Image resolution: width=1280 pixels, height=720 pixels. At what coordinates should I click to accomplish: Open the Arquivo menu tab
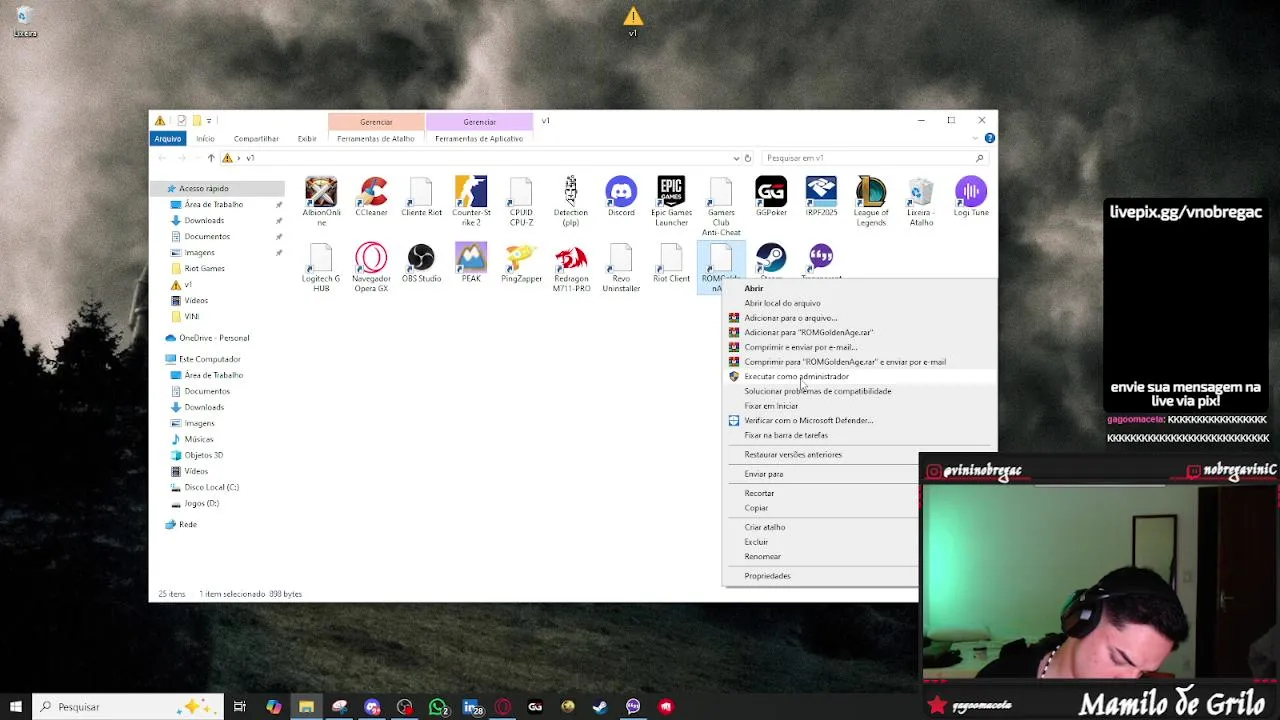pos(168,138)
